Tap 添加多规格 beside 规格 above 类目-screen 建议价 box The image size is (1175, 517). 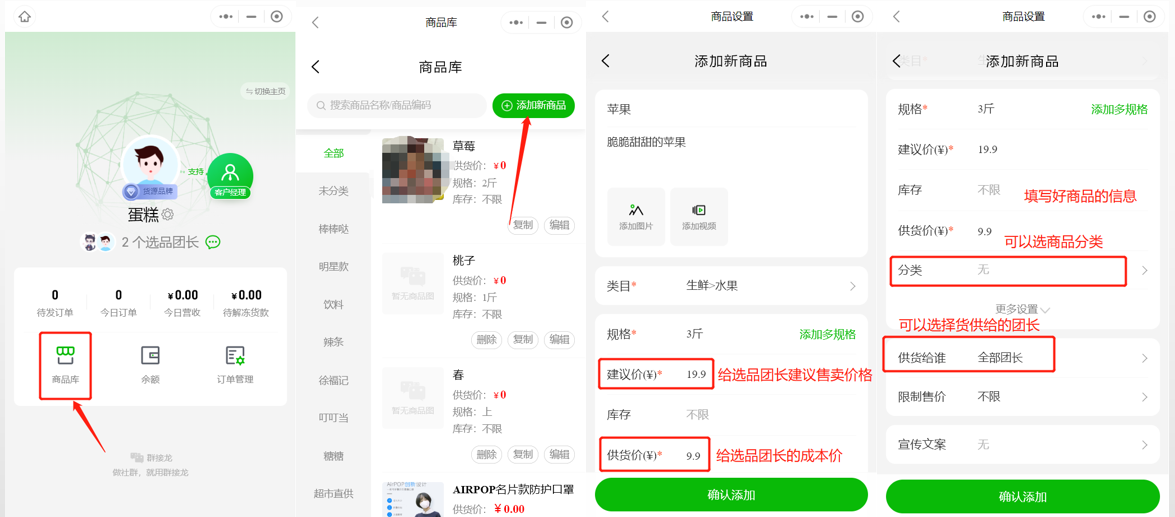pos(827,334)
